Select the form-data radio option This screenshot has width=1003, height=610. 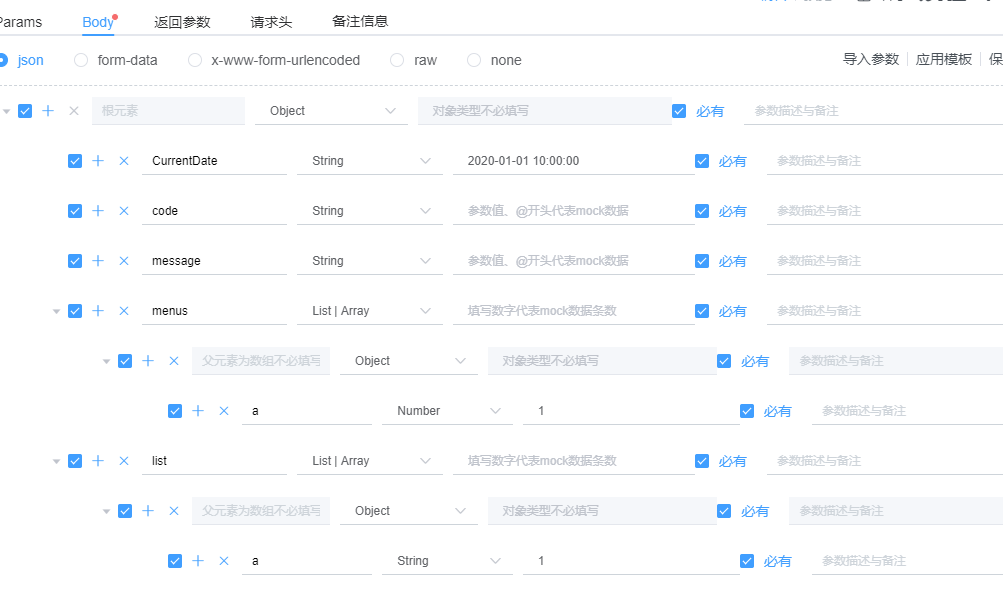coord(80,60)
